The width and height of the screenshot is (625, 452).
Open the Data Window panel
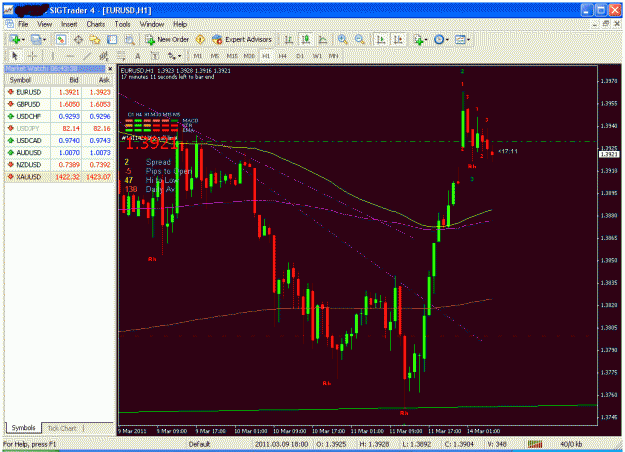(78, 39)
